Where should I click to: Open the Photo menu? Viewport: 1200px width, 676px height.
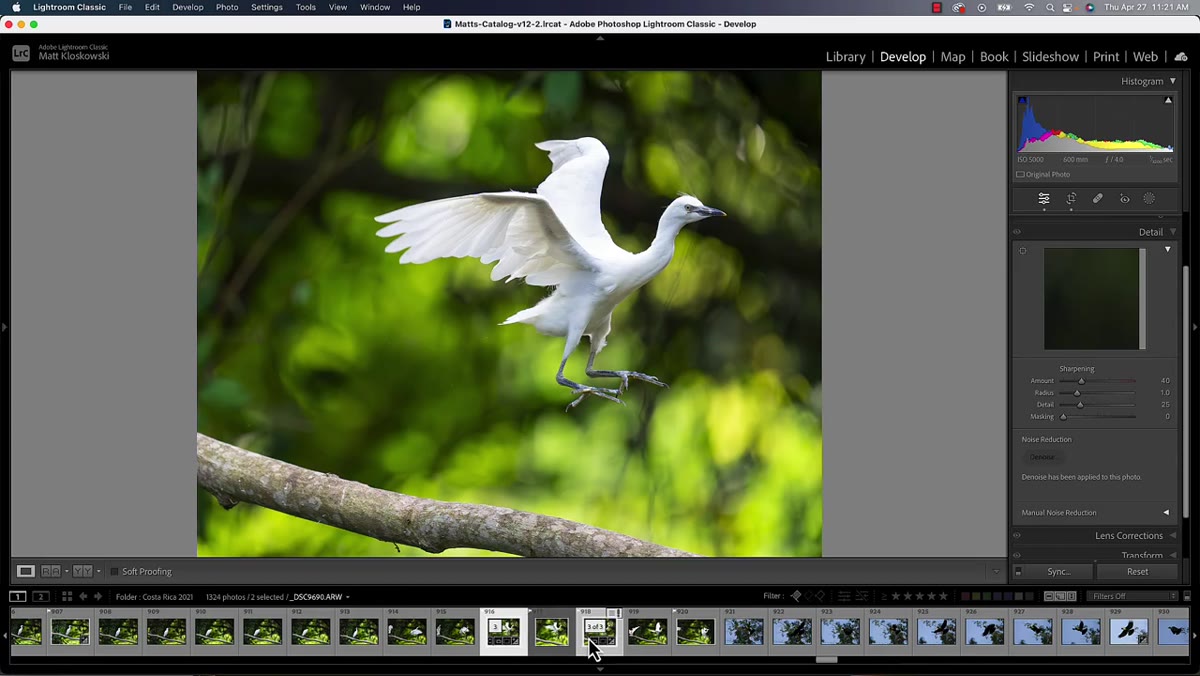(227, 7)
